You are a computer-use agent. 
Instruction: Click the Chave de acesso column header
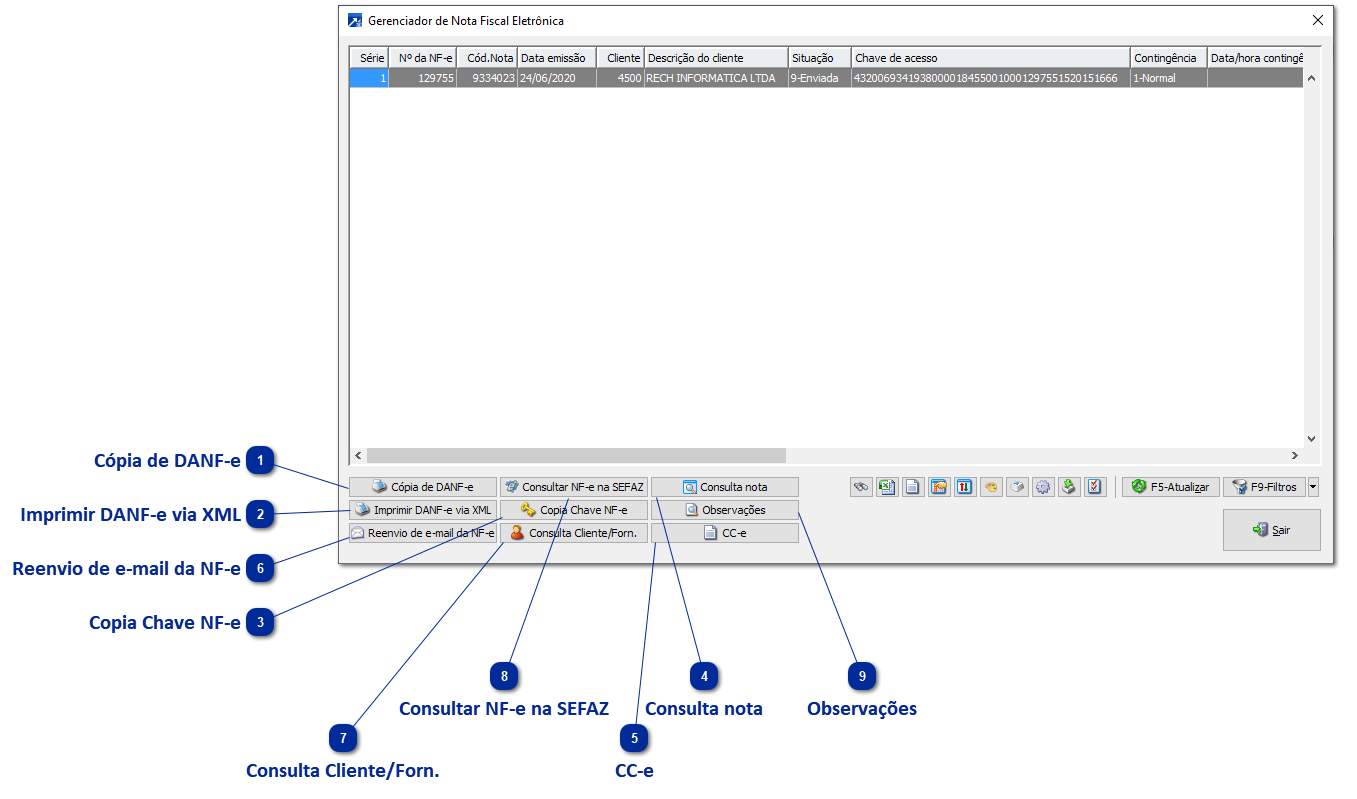click(x=990, y=58)
